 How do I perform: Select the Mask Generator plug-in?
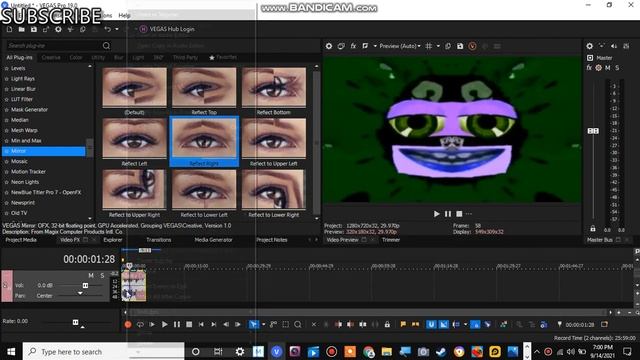click(x=29, y=109)
